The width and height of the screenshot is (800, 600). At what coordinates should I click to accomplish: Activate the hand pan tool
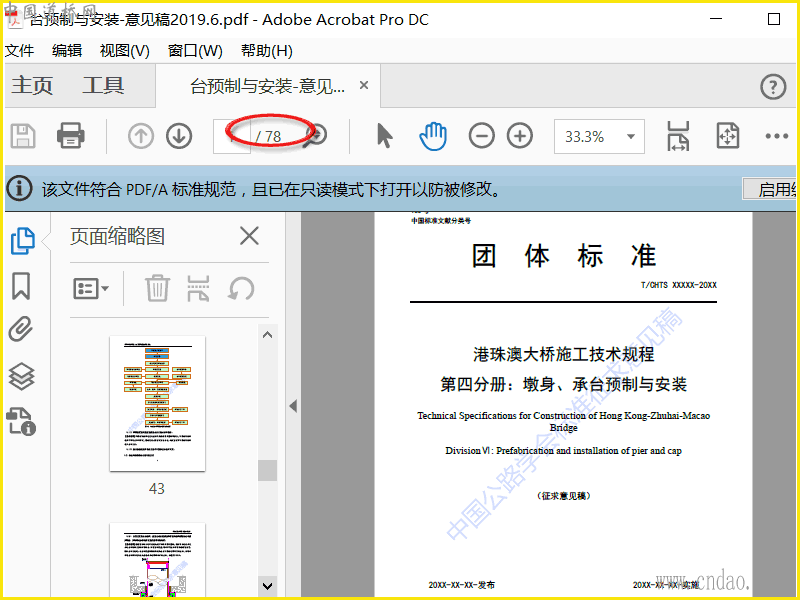point(433,136)
